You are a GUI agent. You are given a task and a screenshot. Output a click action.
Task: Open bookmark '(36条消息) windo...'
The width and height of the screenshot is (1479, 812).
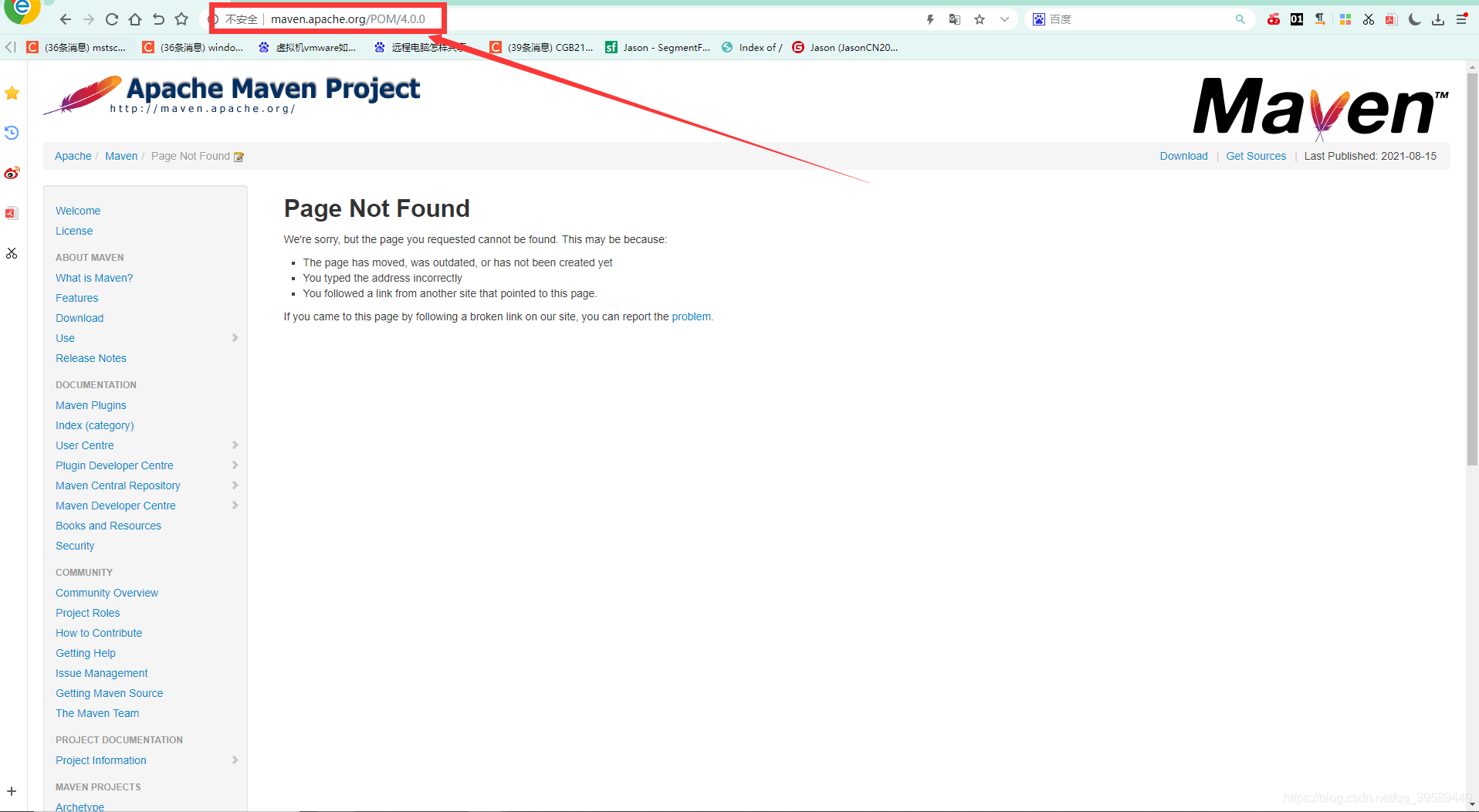coord(193,47)
